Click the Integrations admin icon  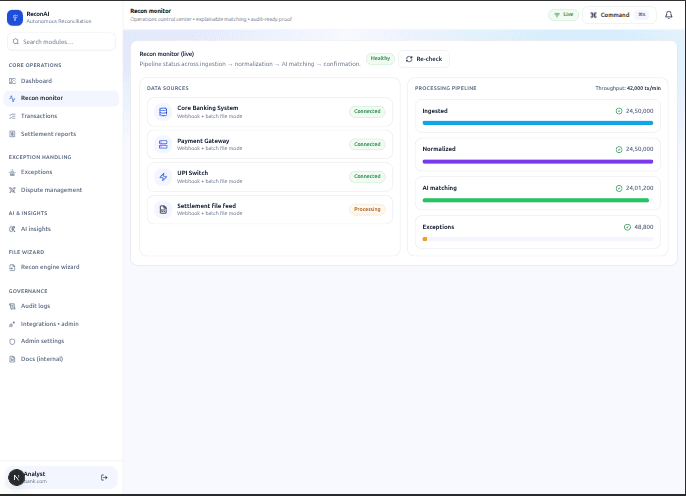12,324
